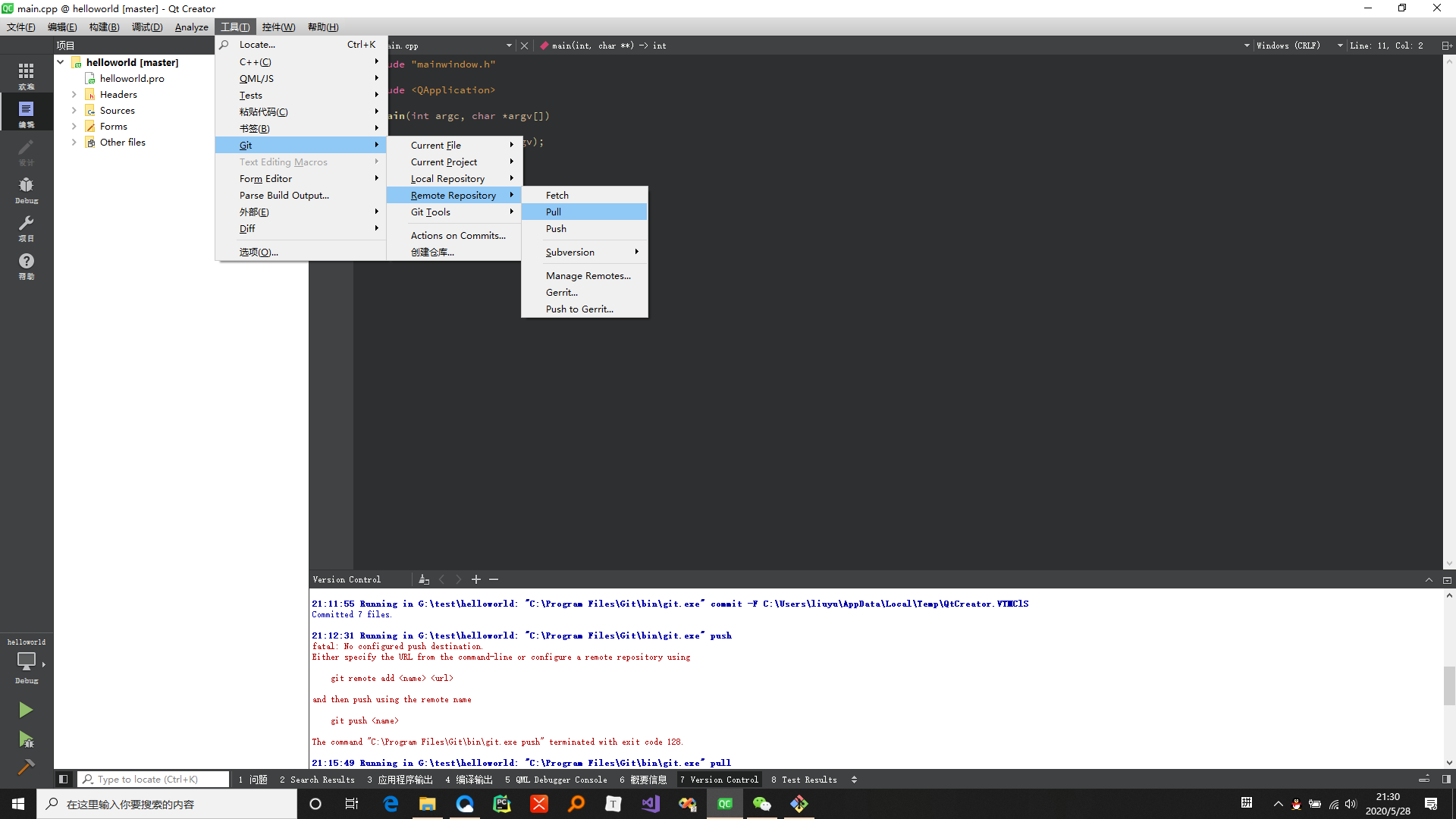Collapse helloworld [master] project tree
Screen dimensions: 1456x819
(x=60, y=62)
